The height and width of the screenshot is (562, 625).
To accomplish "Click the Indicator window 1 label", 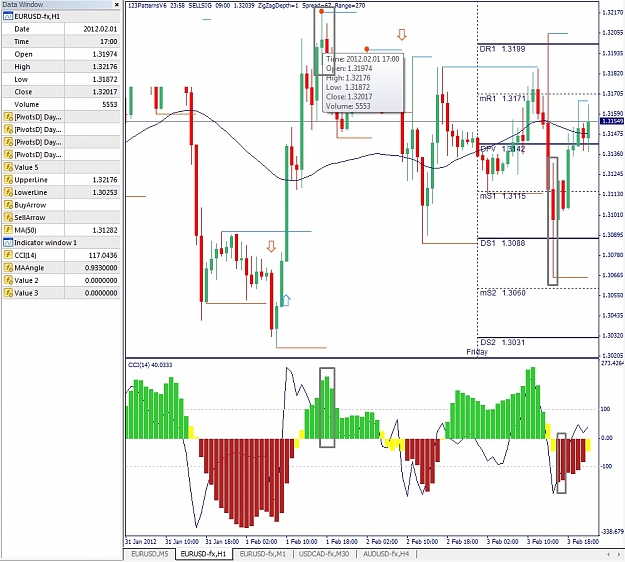I will click(45, 243).
